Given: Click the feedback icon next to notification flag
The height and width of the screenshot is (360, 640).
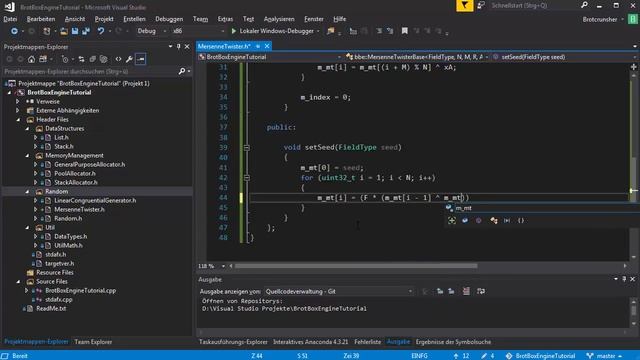Looking at the screenshot, I should click(481, 5).
